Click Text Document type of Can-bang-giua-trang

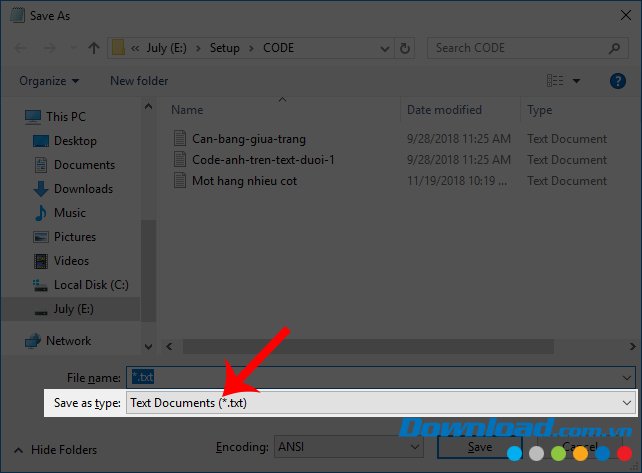(x=567, y=139)
